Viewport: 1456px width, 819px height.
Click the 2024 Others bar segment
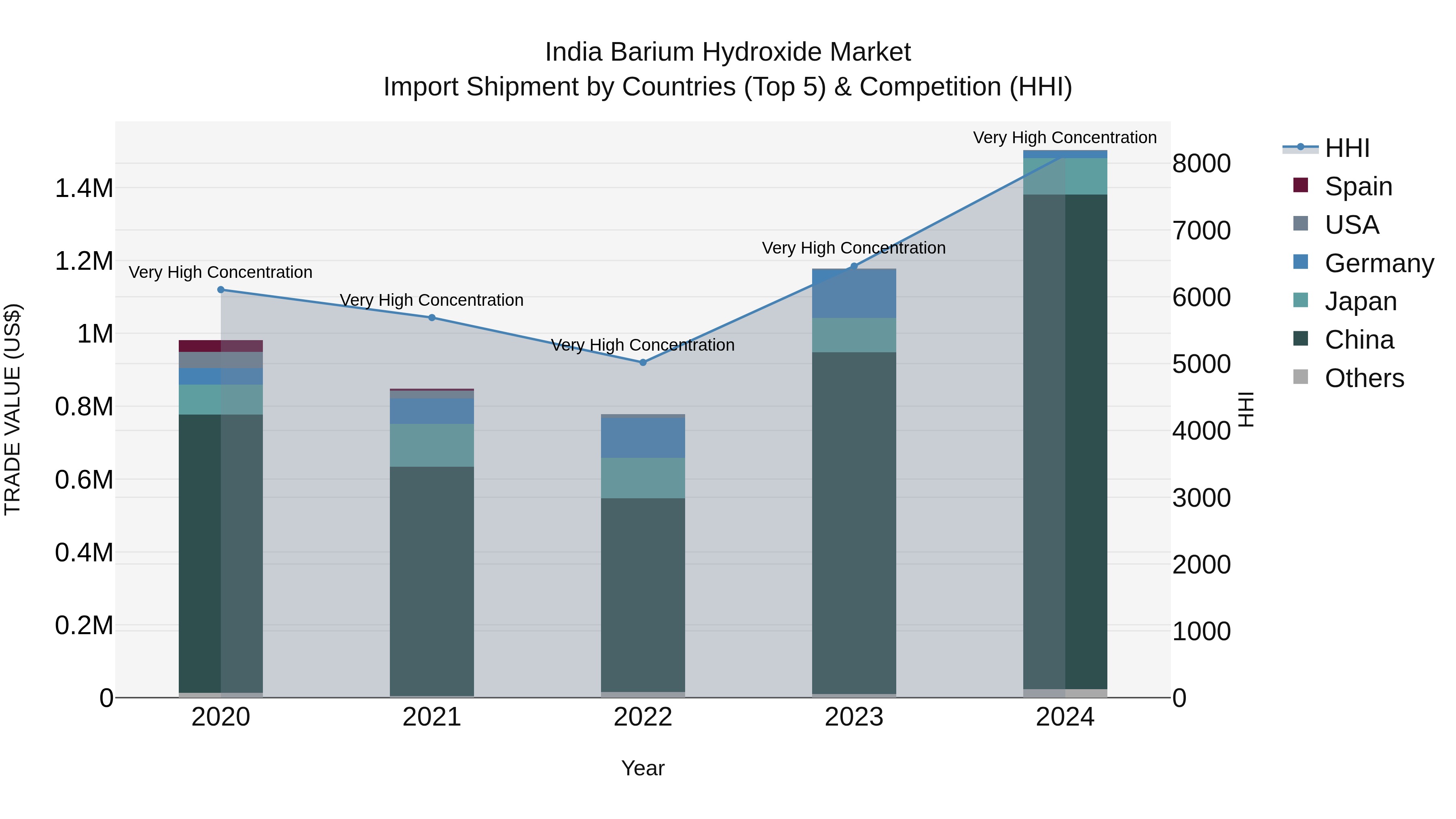pyautogui.click(x=1065, y=694)
